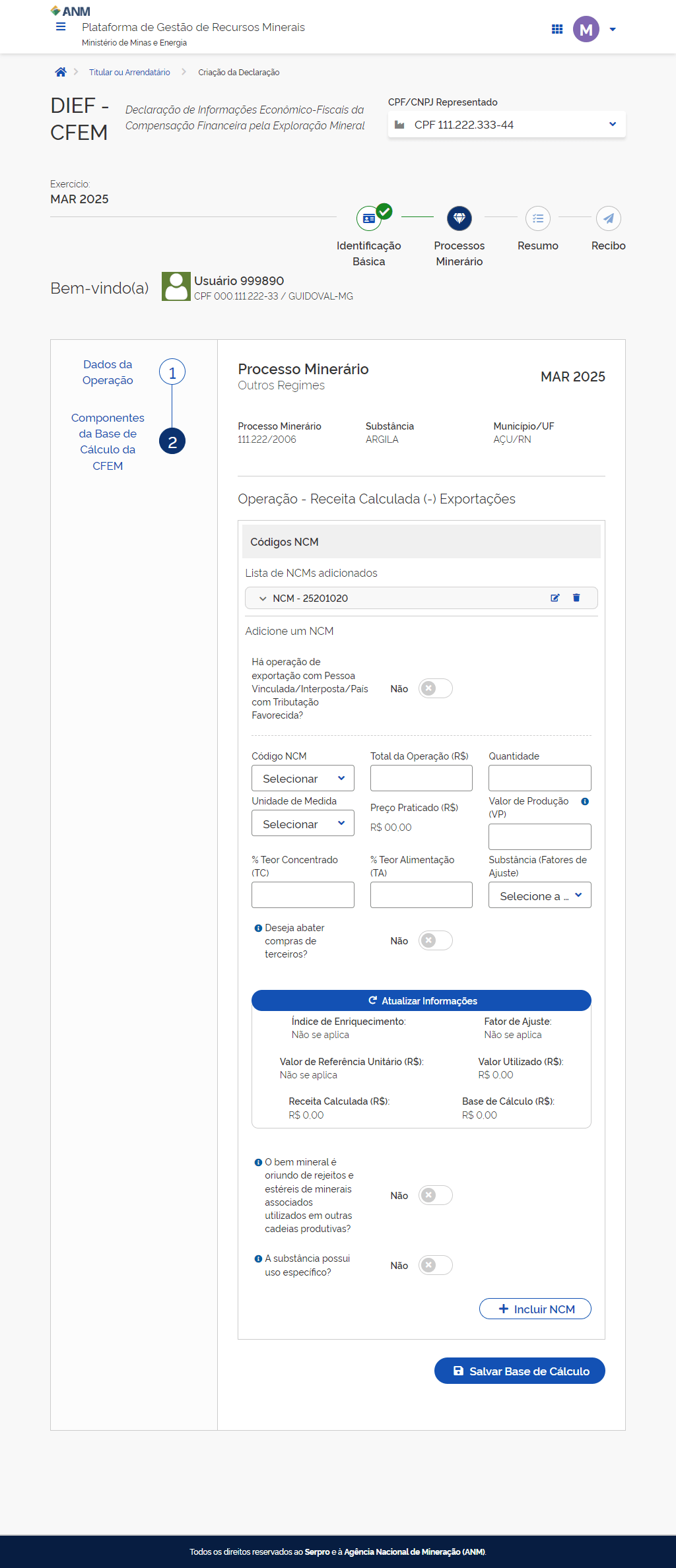Open the Unidade de Medida dropdown

302,824
